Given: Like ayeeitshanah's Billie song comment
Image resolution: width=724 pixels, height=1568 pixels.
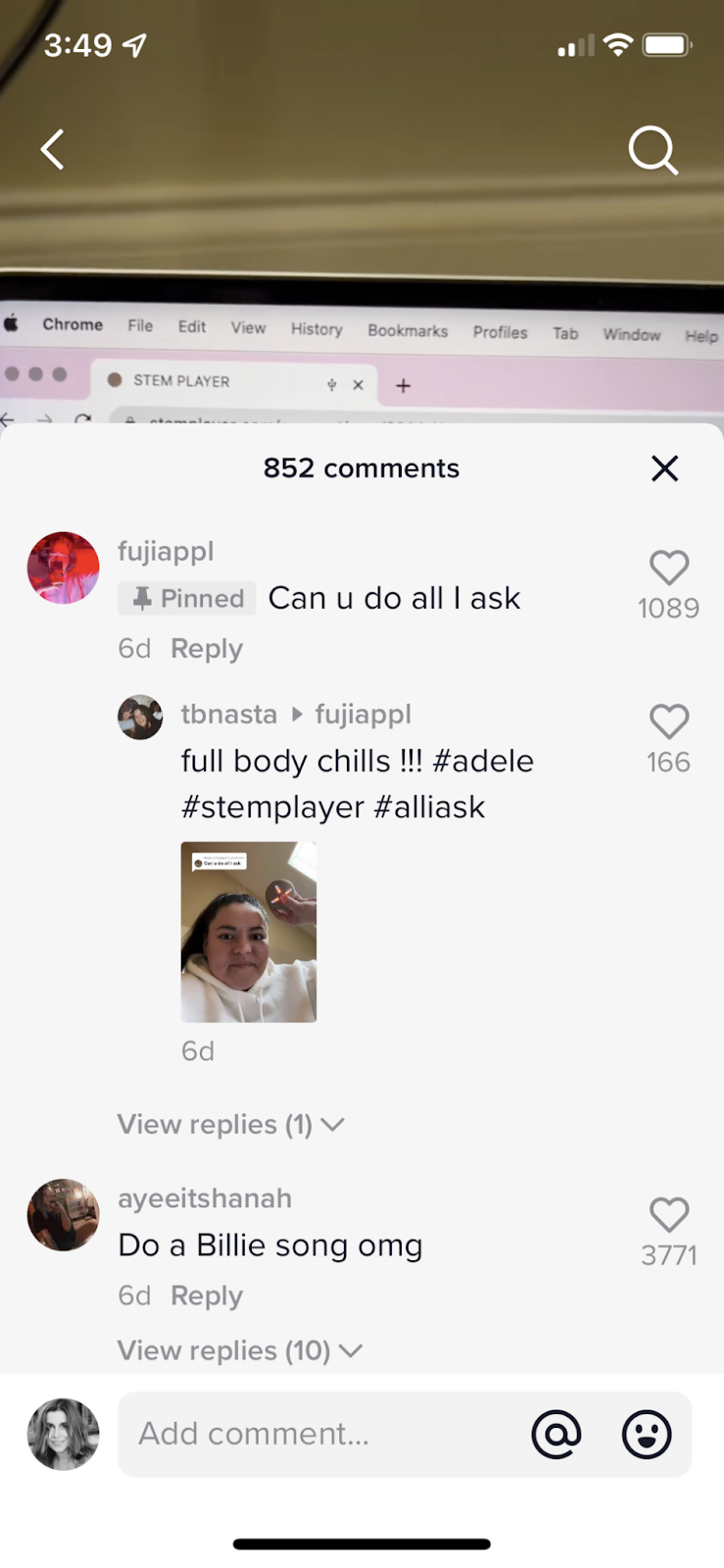Looking at the screenshot, I should [x=669, y=1214].
